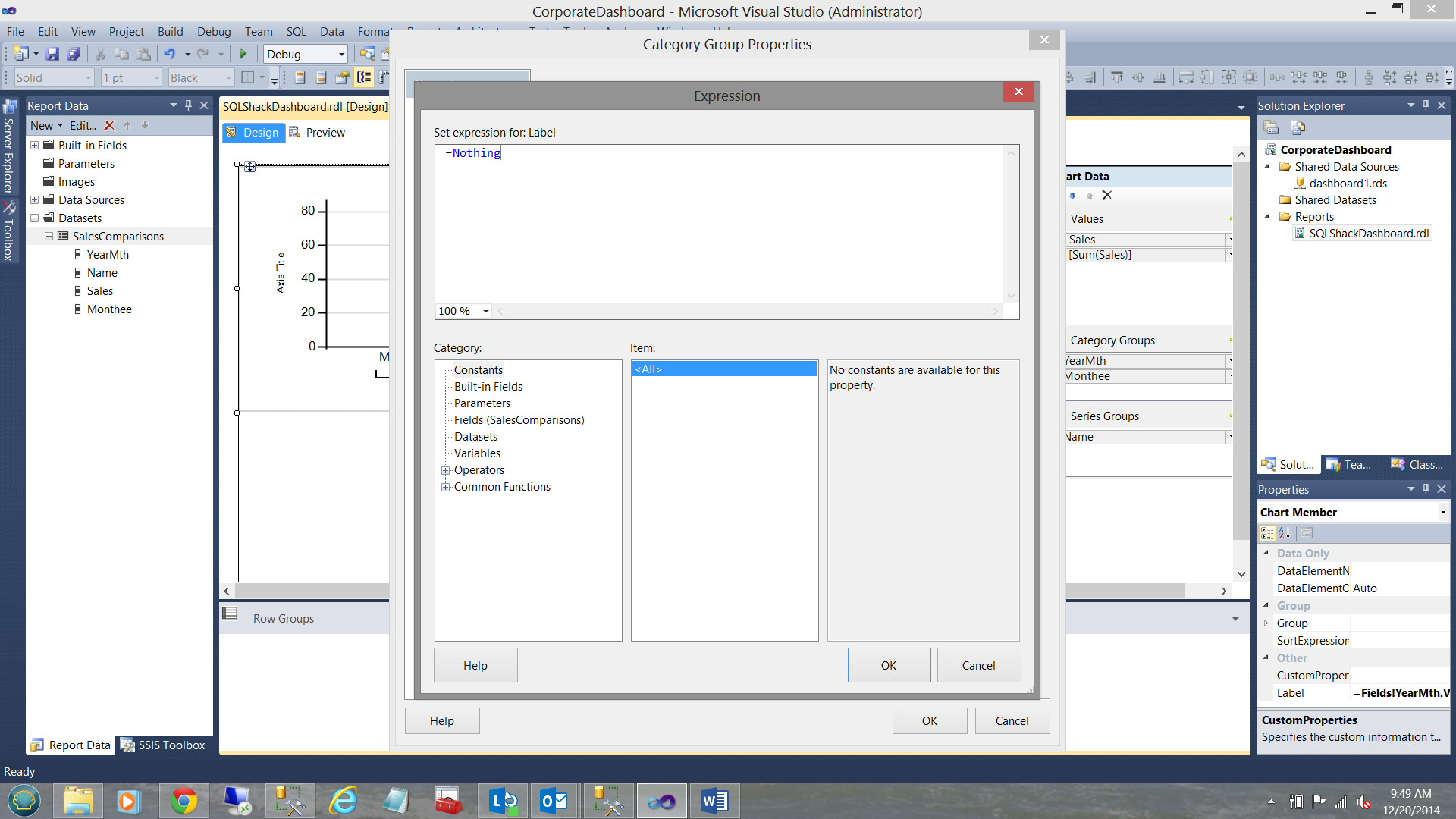Screen dimensions: 1456x819
Task: Click Alphabetical sort in Properties panel
Action: (1285, 533)
